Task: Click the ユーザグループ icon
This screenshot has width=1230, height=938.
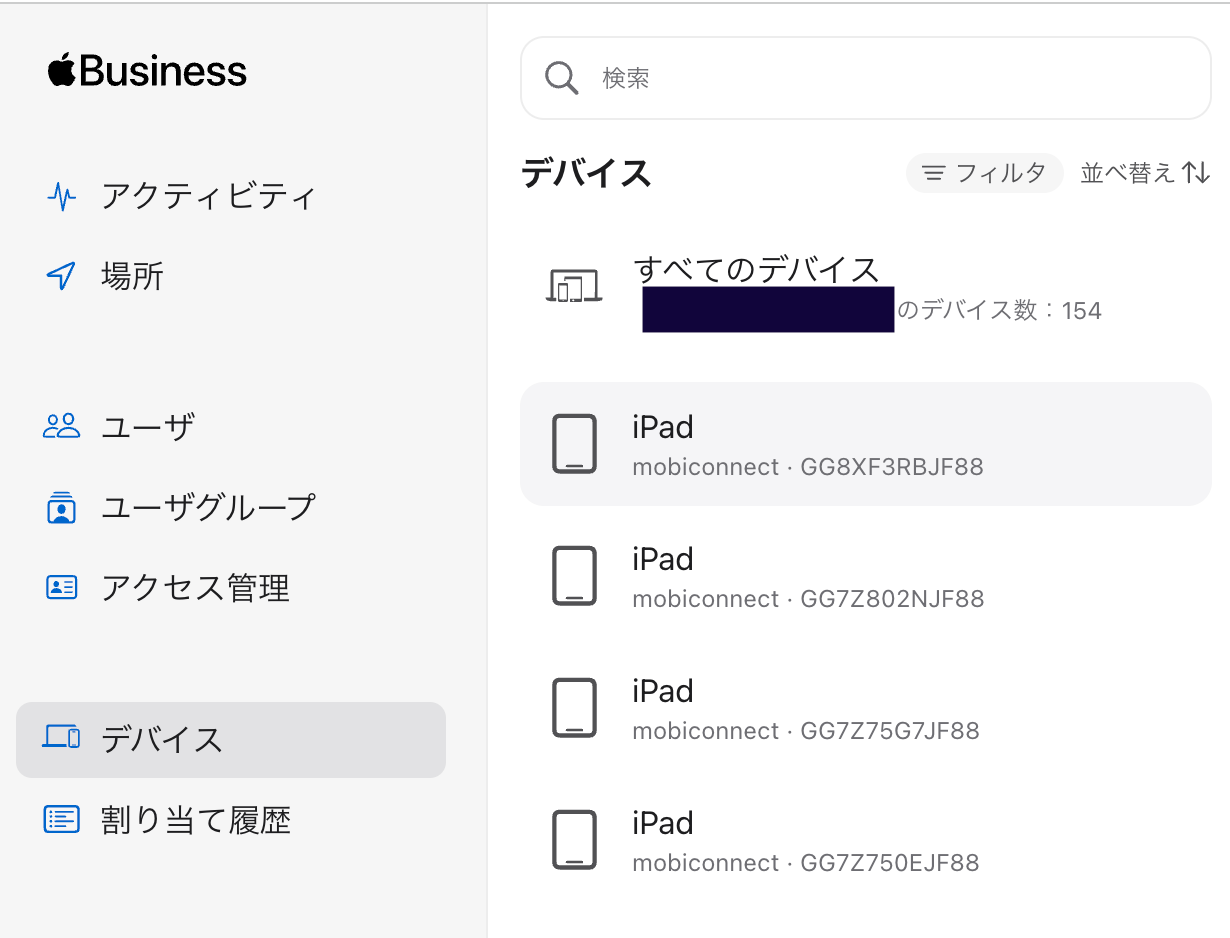Action: click(62, 507)
